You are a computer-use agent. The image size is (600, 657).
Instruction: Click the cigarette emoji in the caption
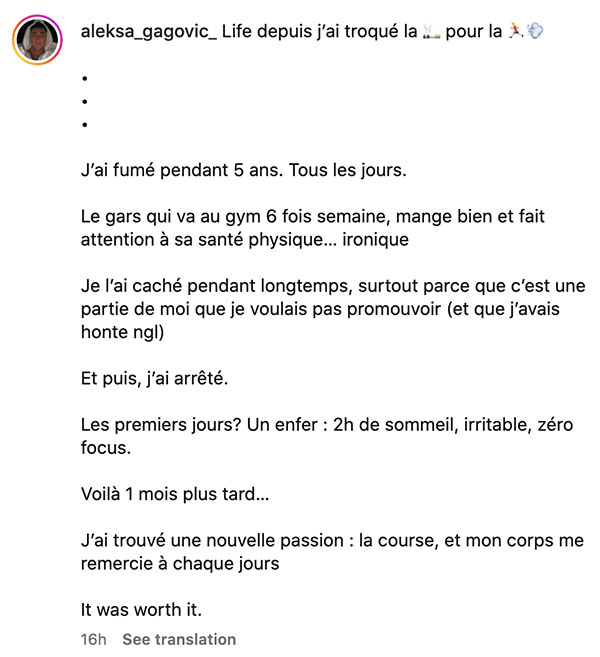[x=431, y=31]
